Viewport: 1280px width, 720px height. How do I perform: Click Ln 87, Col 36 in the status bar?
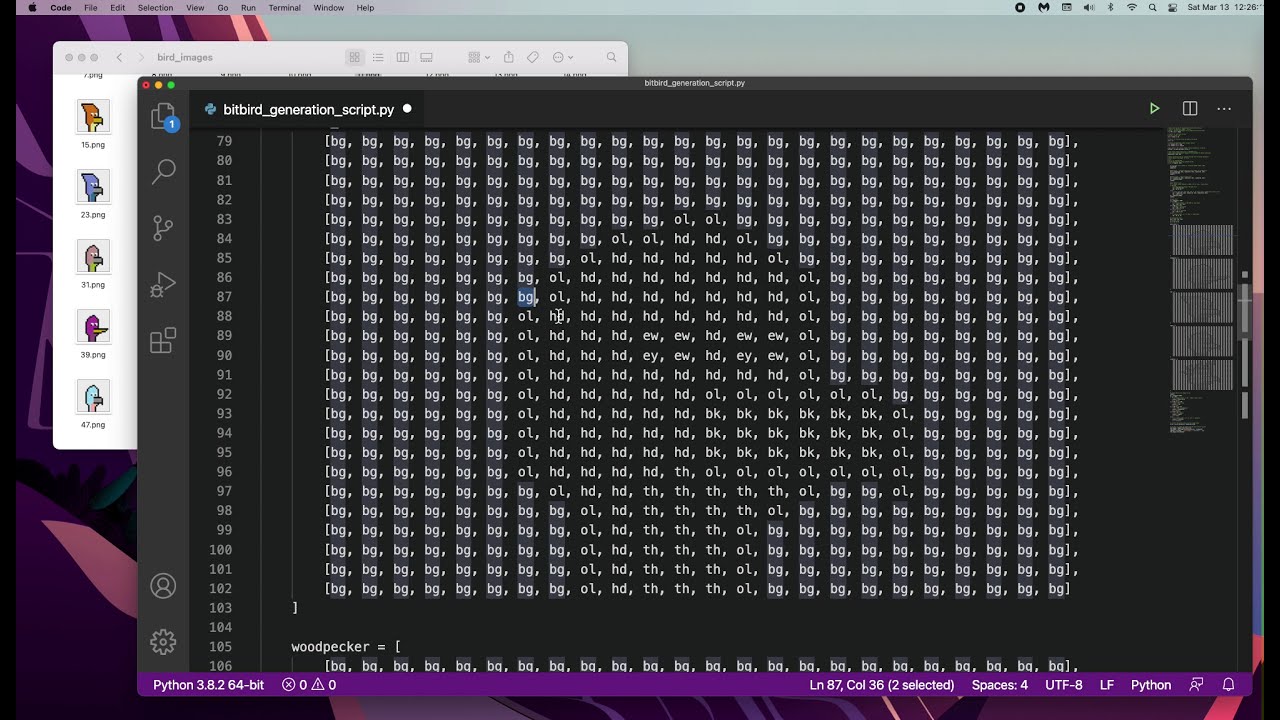click(881, 685)
